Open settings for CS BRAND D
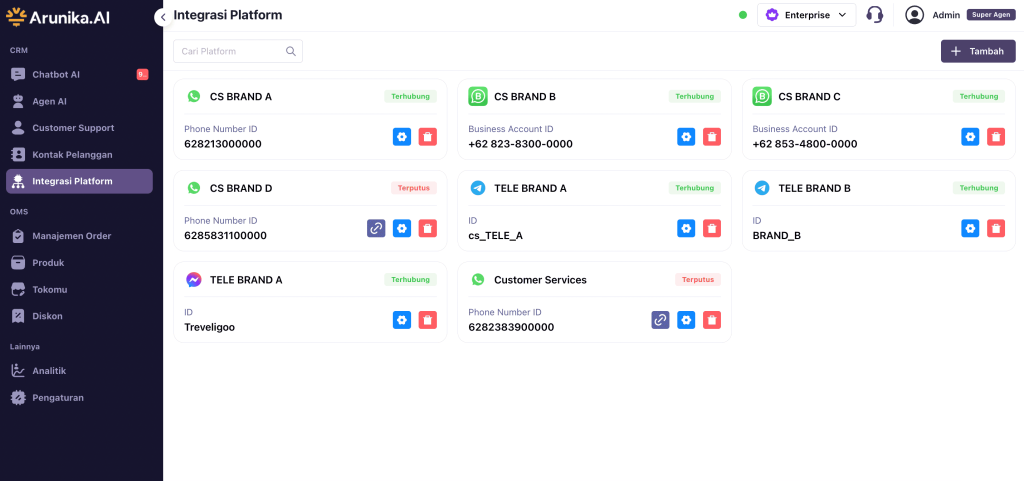The image size is (1024, 481). pyautogui.click(x=402, y=228)
